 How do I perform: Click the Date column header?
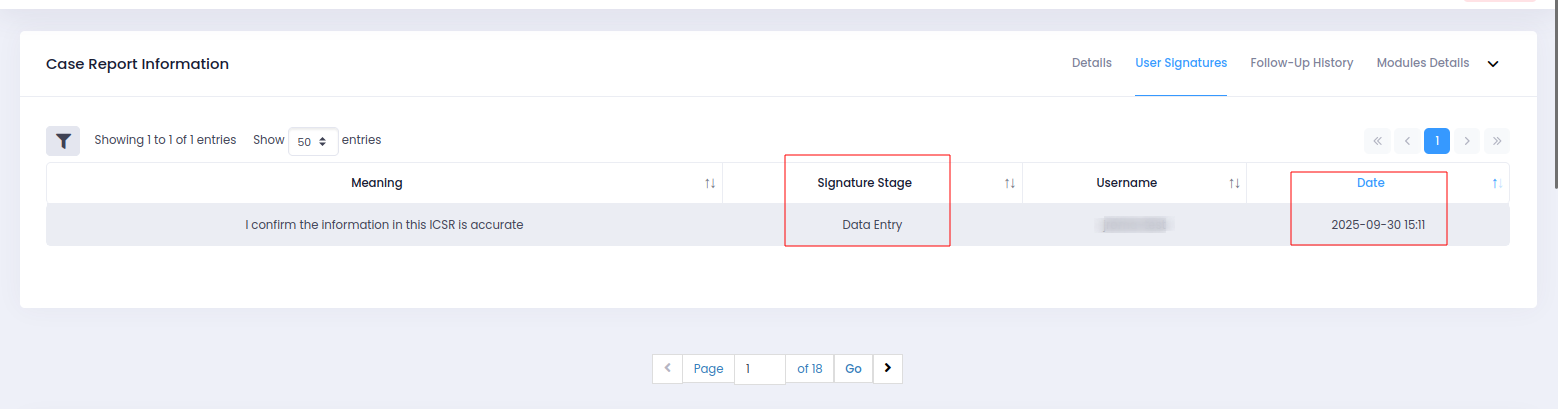pyautogui.click(x=1370, y=183)
